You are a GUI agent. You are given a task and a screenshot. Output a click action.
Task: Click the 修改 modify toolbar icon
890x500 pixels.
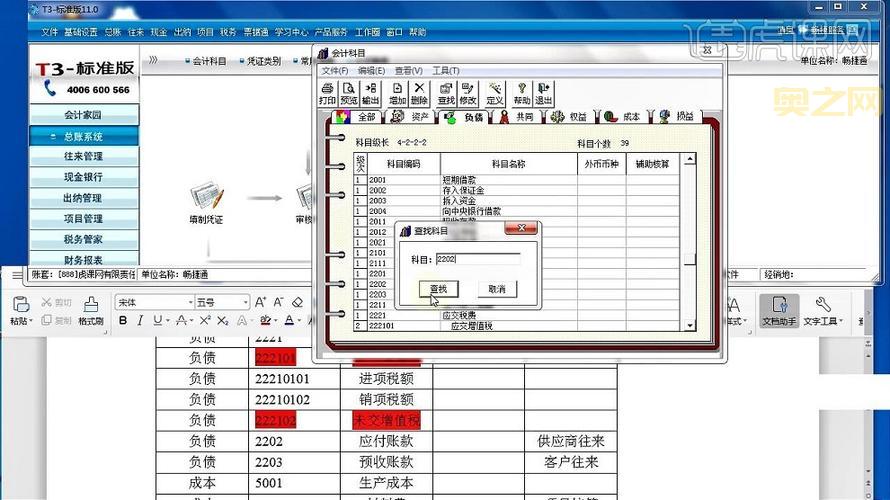(x=468, y=93)
